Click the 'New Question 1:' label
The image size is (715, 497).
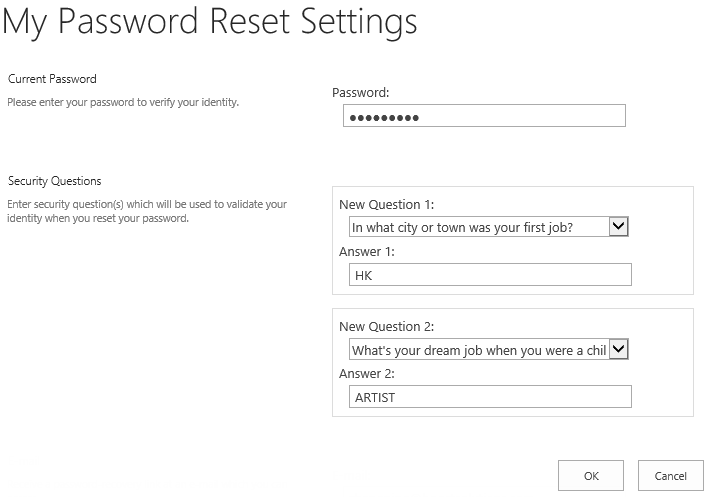tap(387, 205)
